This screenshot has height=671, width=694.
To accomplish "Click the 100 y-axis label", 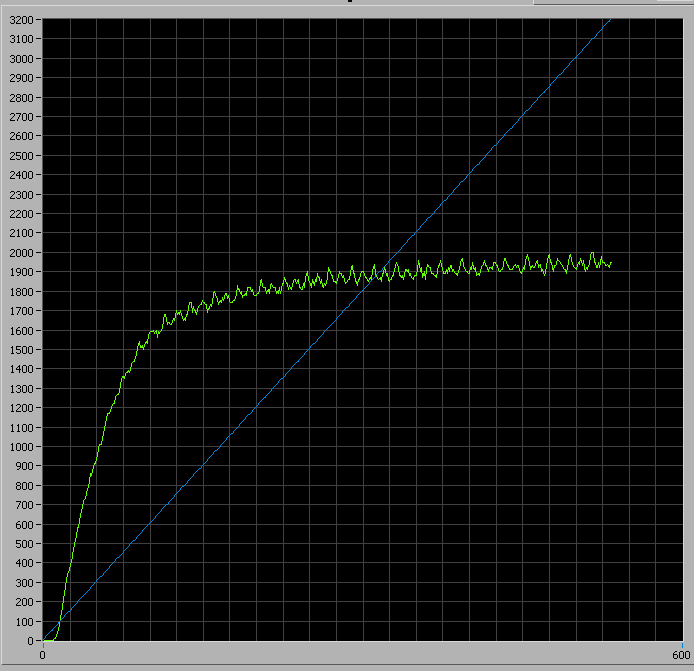I will (x=24, y=622).
